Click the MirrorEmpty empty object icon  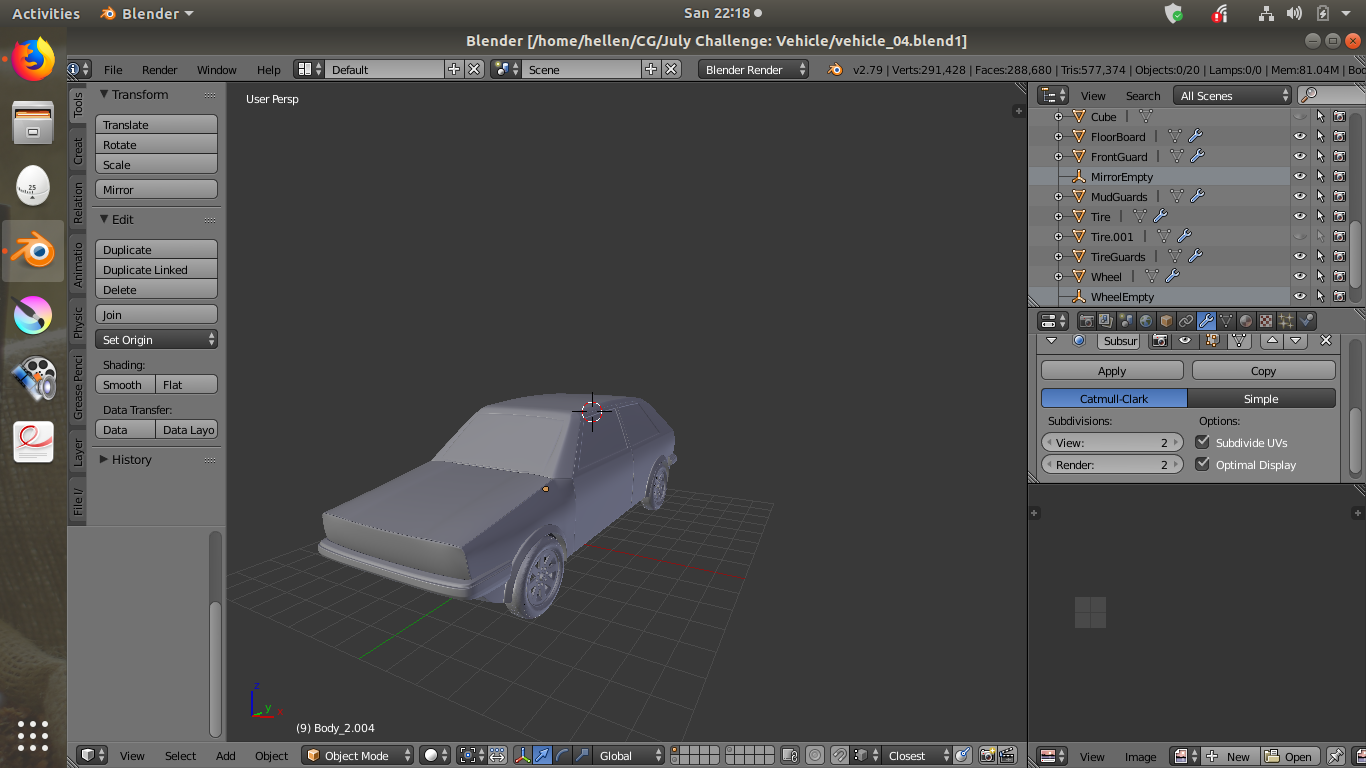(1079, 177)
